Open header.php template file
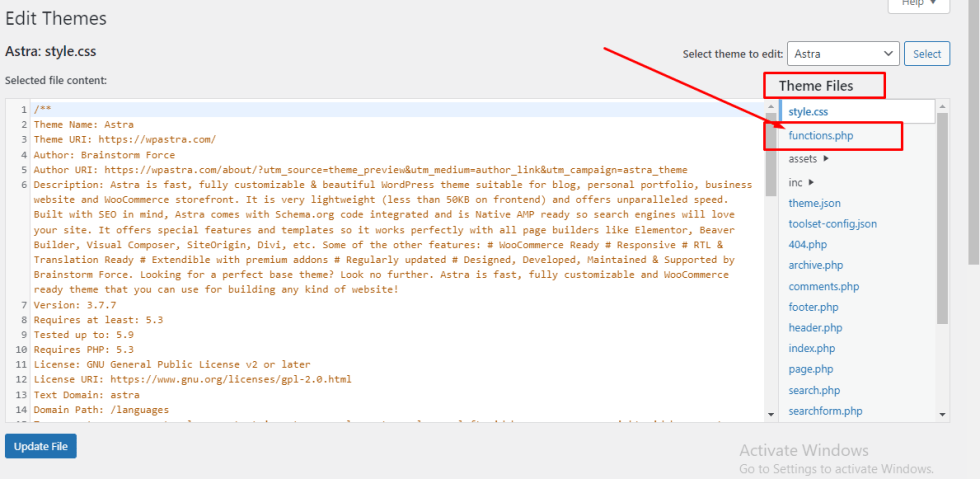This screenshot has height=479, width=980. click(x=815, y=328)
